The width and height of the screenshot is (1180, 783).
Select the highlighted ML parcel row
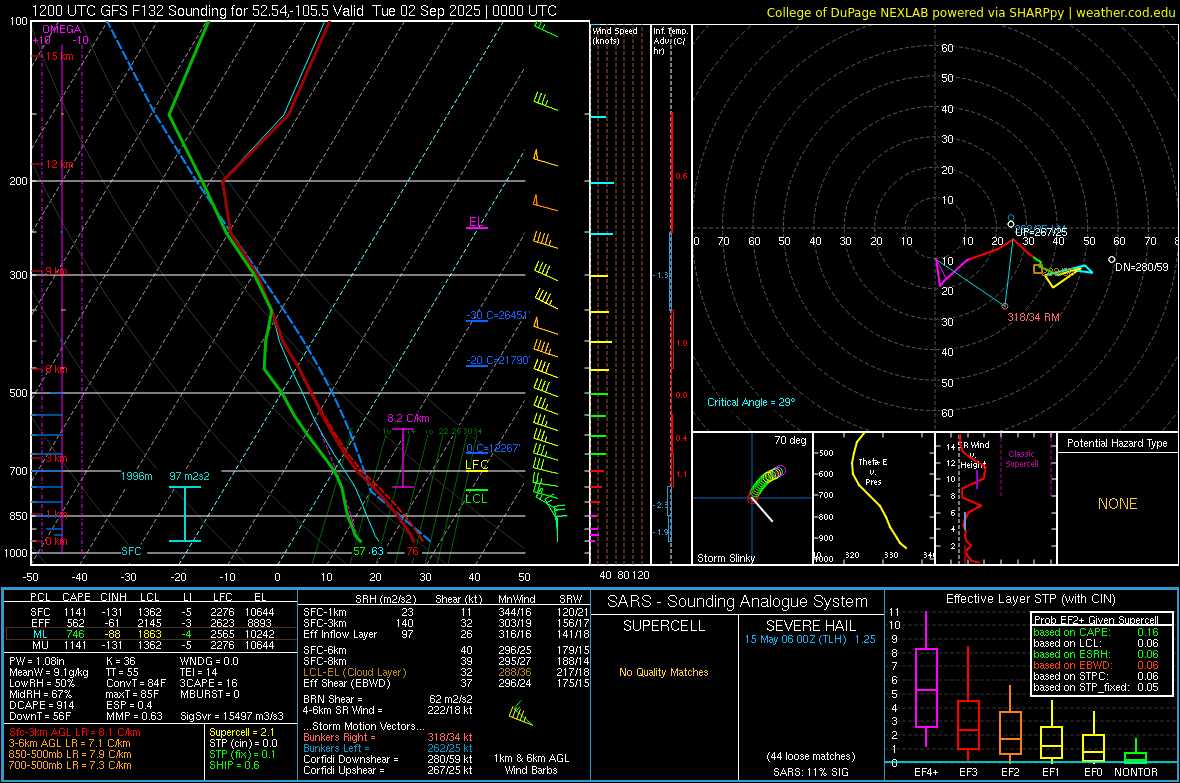pyautogui.click(x=151, y=634)
